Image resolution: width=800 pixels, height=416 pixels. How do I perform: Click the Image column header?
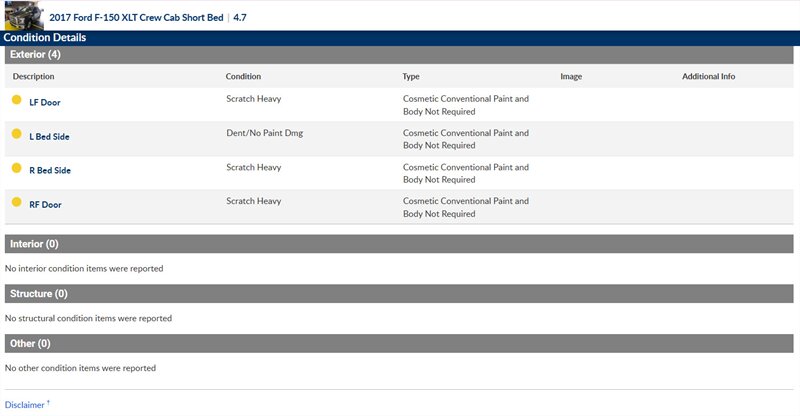click(571, 76)
